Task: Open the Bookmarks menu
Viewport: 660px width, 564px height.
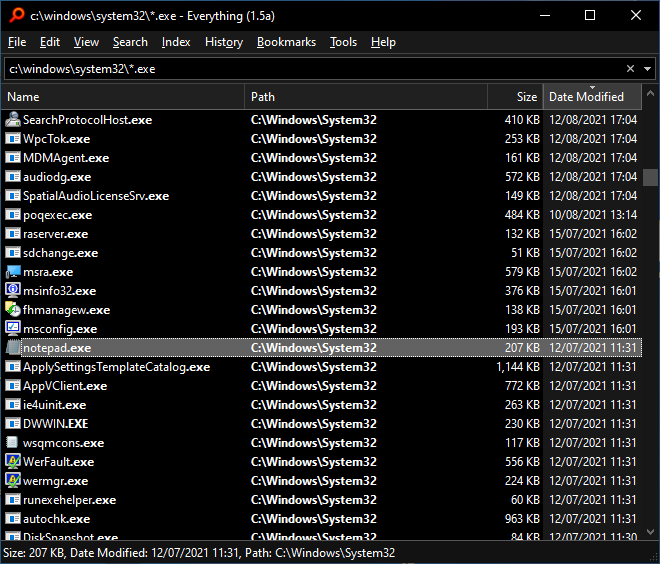Action: tap(286, 42)
